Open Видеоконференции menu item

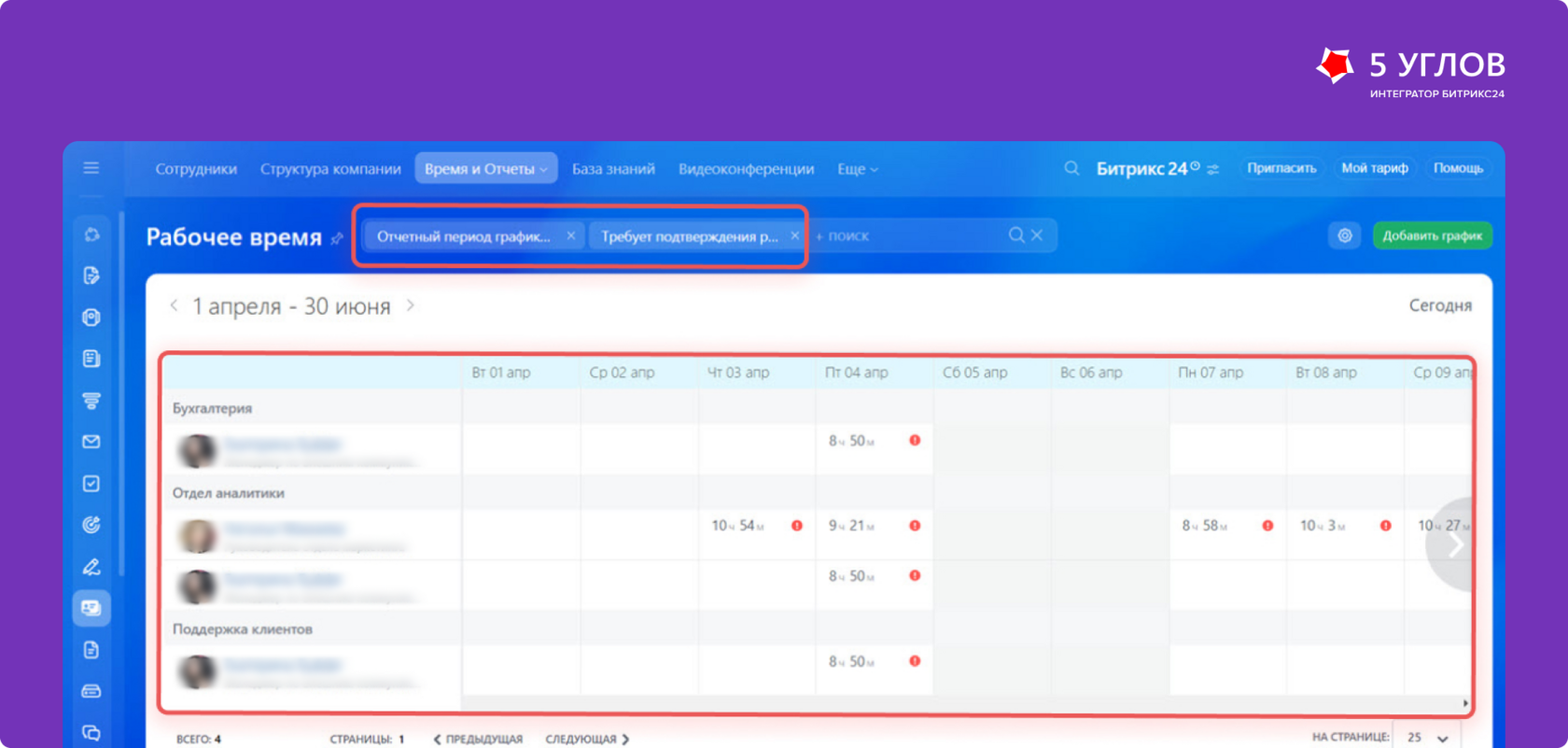[746, 169]
